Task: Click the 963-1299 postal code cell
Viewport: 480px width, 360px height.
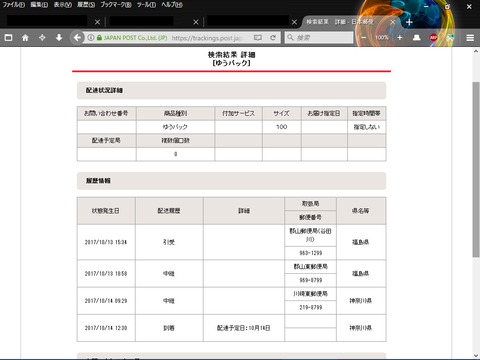Action: (310, 253)
